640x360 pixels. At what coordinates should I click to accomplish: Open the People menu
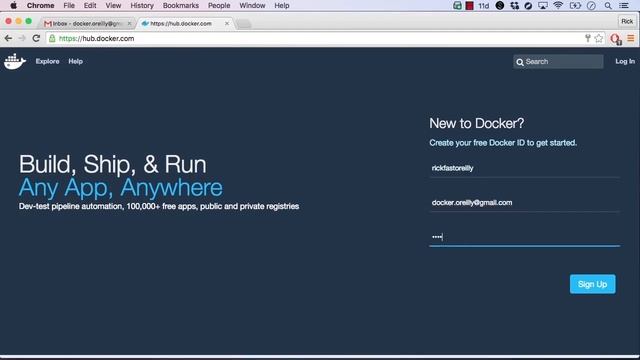tap(219, 6)
